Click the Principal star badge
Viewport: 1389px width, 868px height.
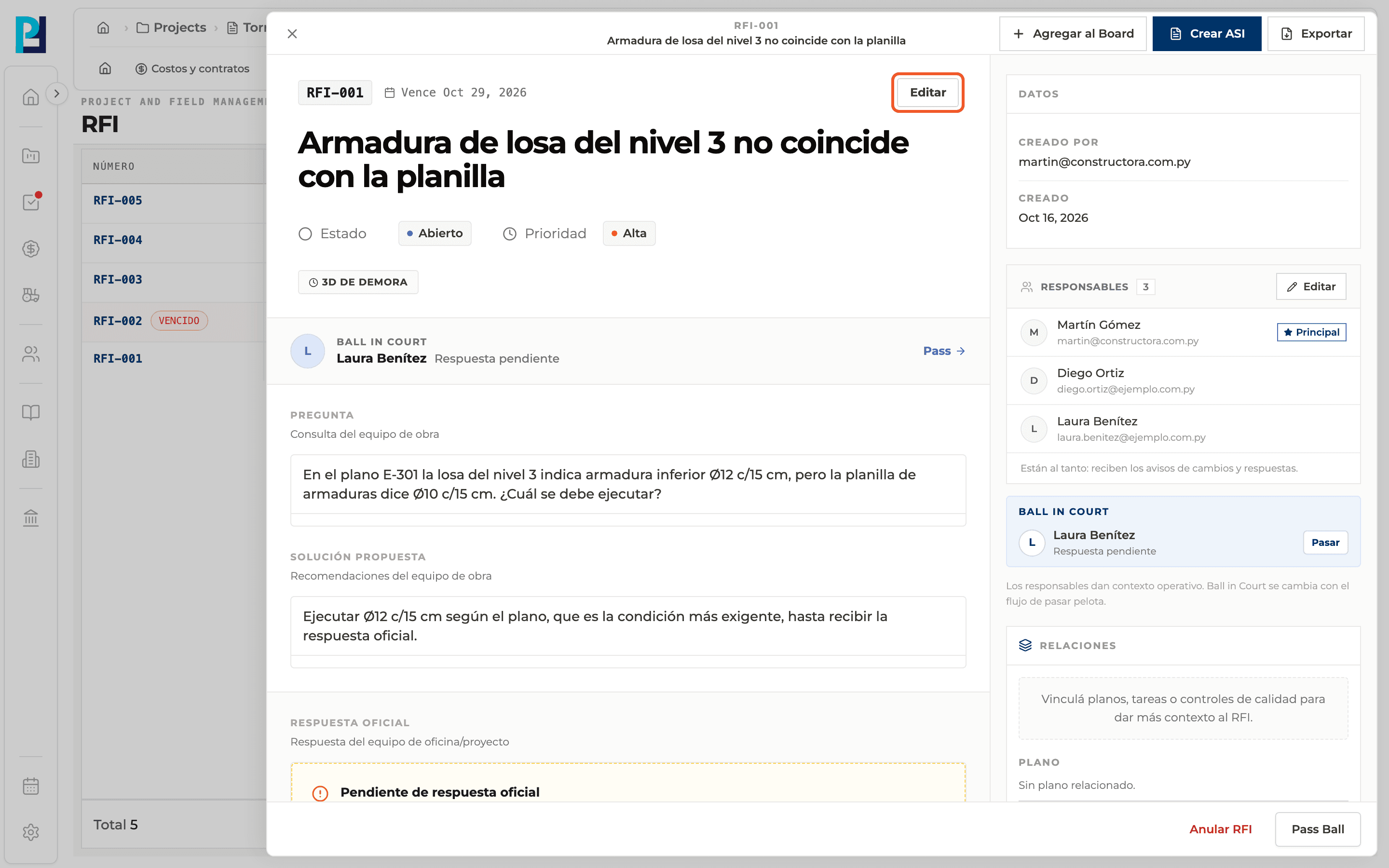click(1311, 332)
